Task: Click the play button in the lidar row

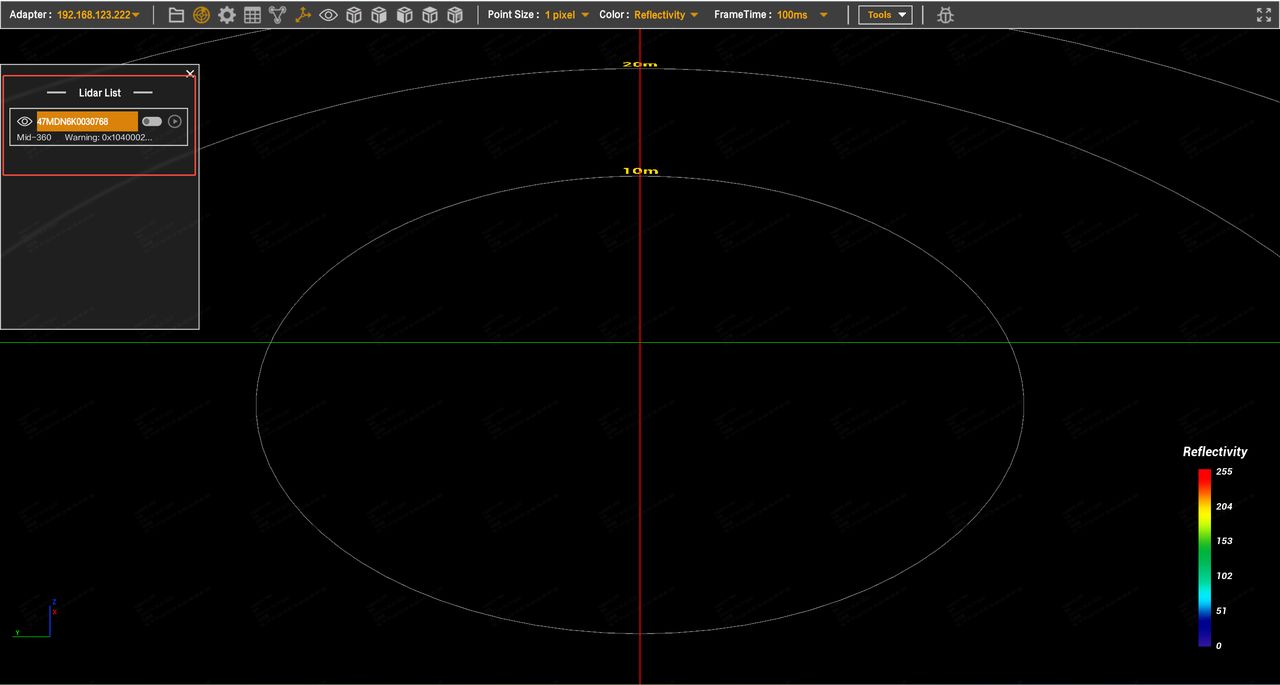Action: point(175,121)
